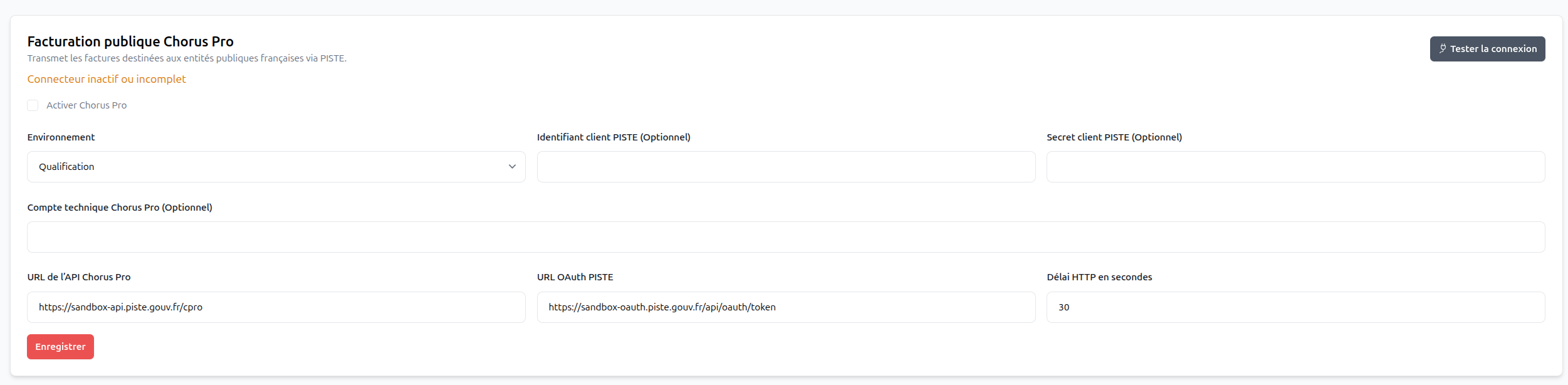Screen dimensions: 1568x385
Task: Click the plug icon in Tester la connexion
Action: pos(1443,49)
